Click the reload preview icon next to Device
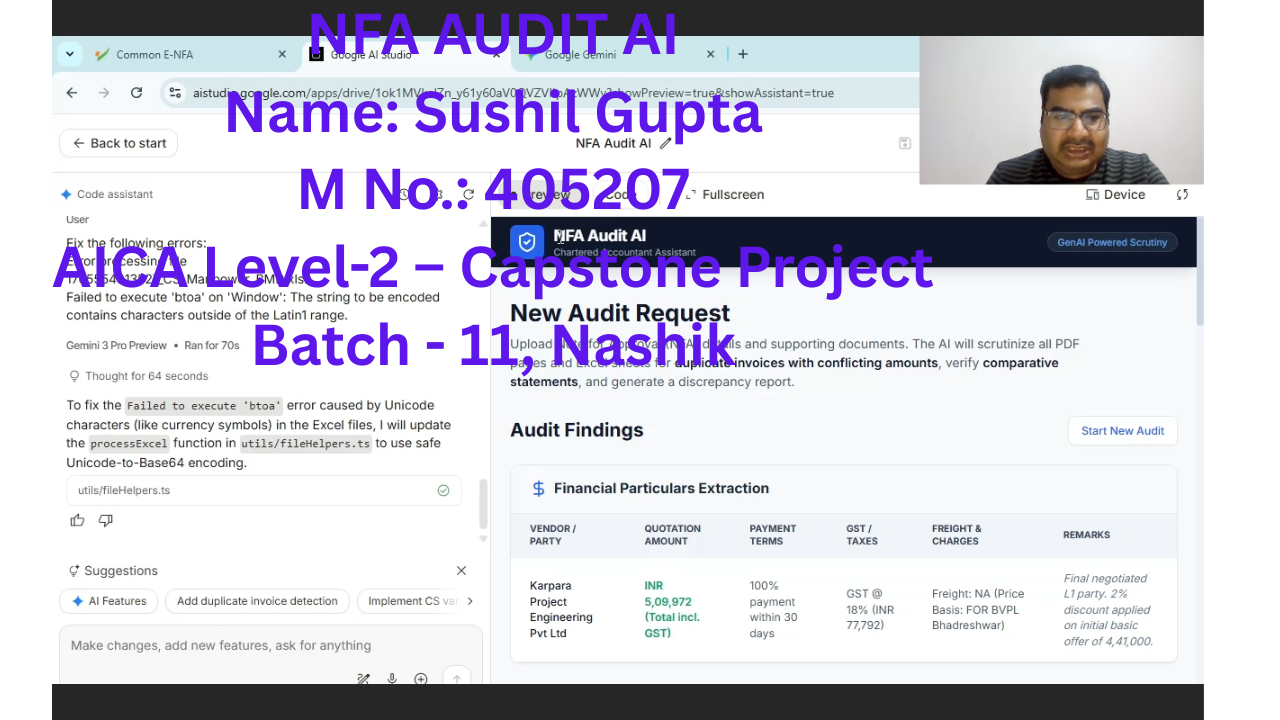Image resolution: width=1280 pixels, height=720 pixels. [1182, 195]
